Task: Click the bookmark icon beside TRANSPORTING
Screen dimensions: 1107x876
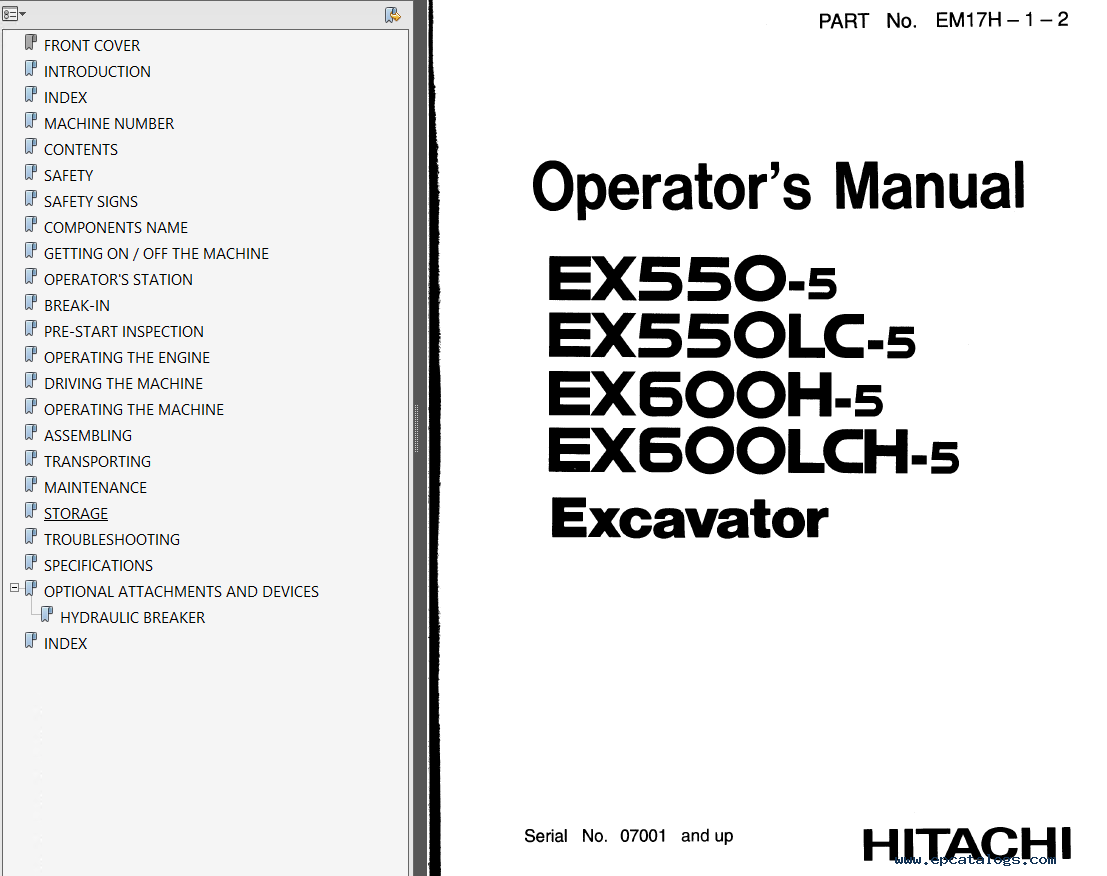Action: 30,459
